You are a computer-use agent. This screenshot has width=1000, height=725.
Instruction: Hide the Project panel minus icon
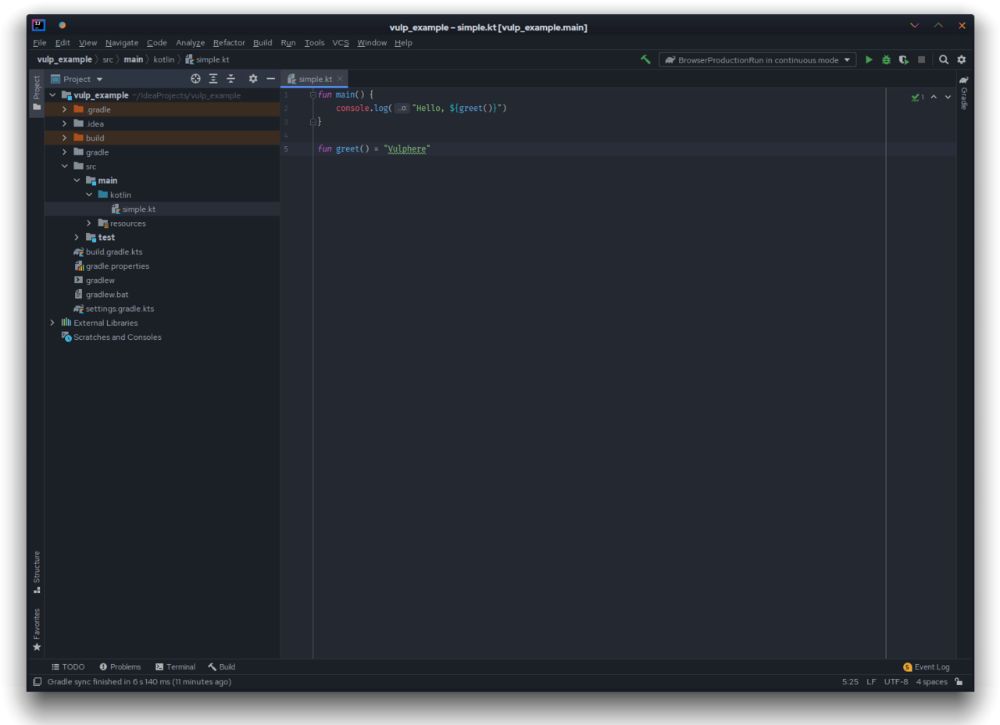coord(270,78)
